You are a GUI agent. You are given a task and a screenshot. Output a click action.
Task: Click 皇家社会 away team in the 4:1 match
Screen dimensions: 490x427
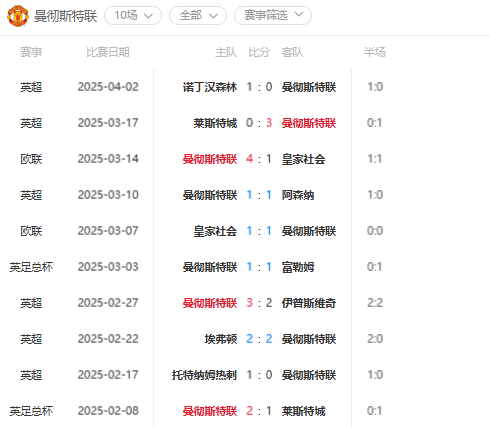[x=303, y=159]
